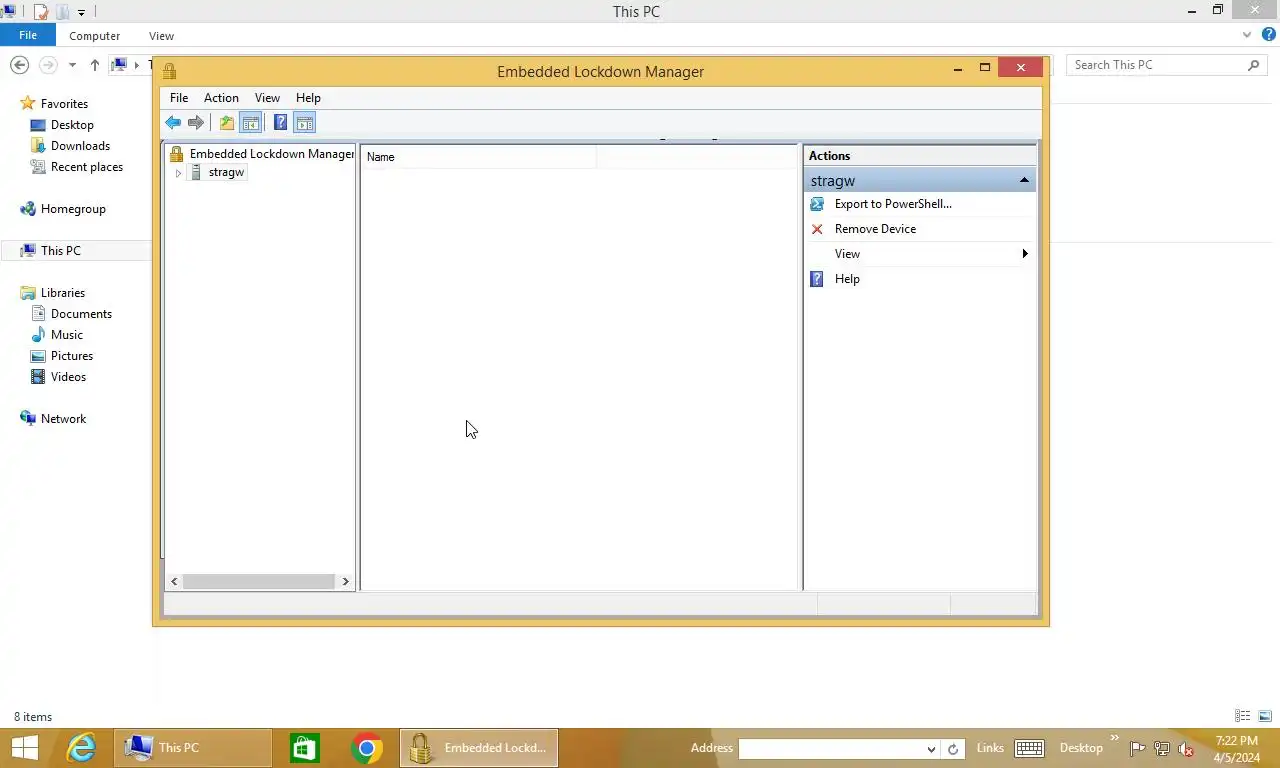Screen dimensions: 1280x768
Task: Launch Google Chrome from the taskbar
Action: click(367, 748)
